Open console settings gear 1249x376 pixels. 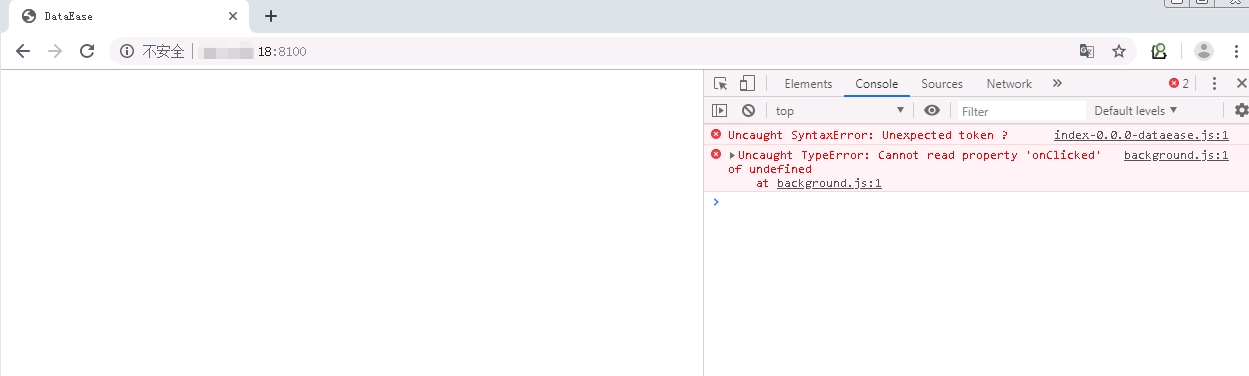click(1241, 111)
